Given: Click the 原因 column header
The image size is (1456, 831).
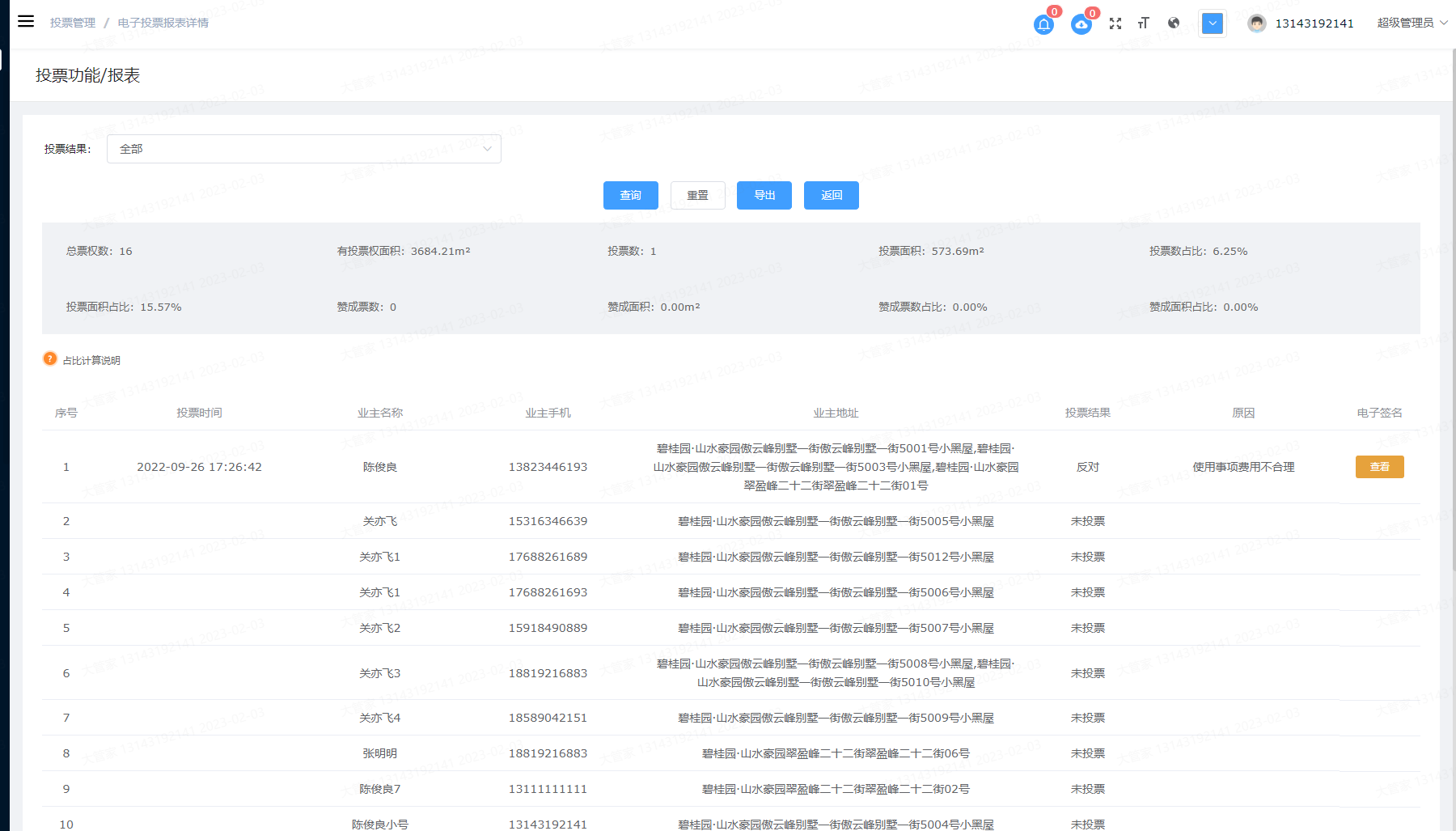Looking at the screenshot, I should [x=1243, y=413].
